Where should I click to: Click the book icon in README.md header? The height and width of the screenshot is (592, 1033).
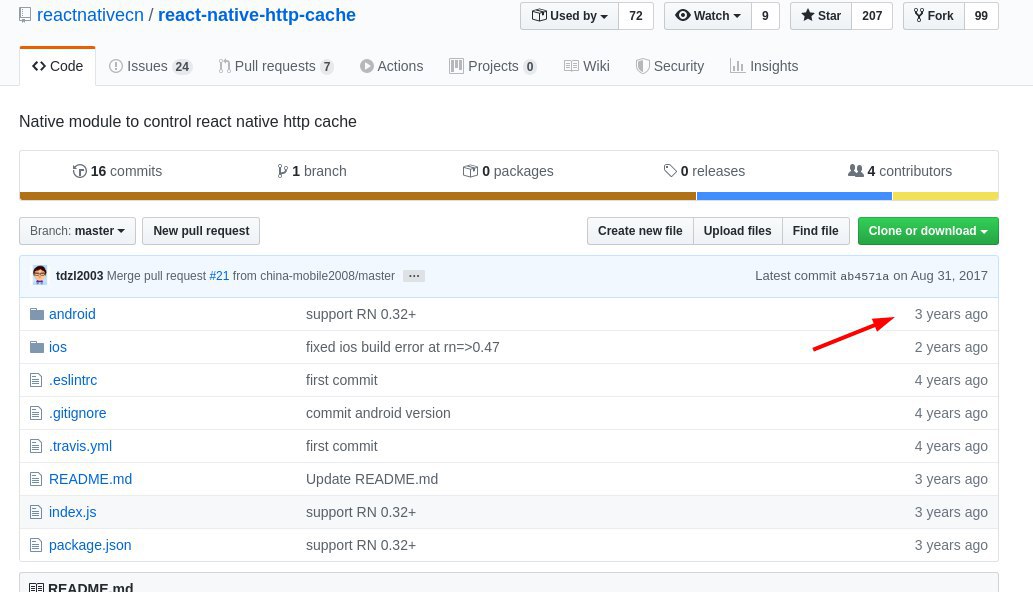click(36, 587)
